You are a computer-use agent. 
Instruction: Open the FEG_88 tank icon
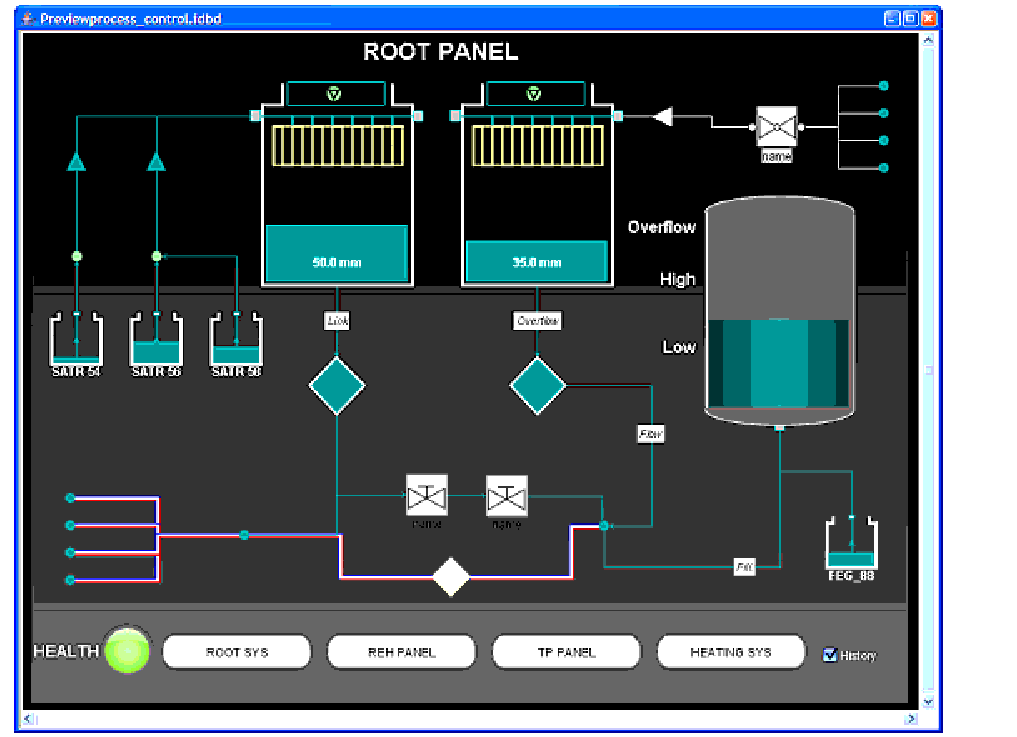point(851,545)
